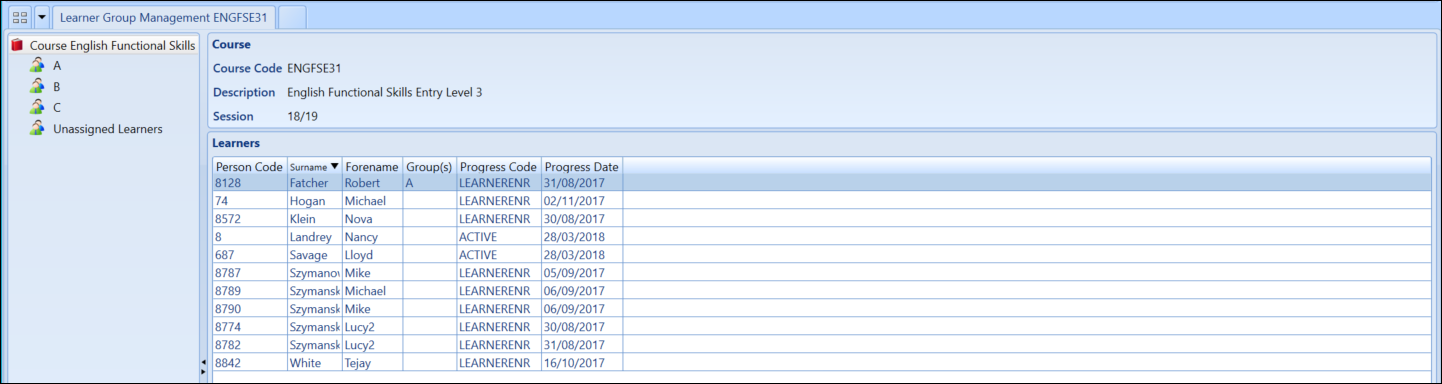Sort by the Forename column header

pos(372,166)
